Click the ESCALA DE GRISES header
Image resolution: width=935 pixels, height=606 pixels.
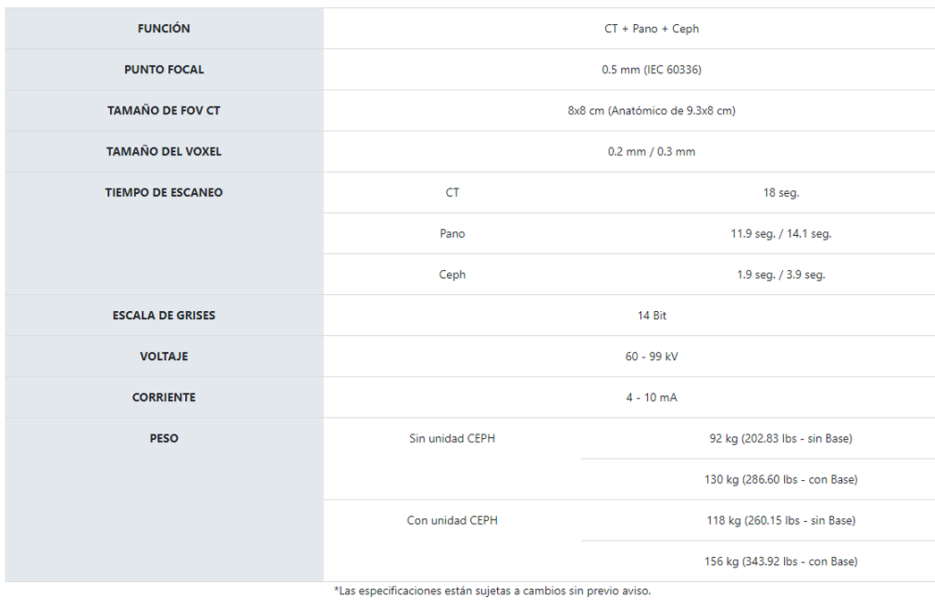pyautogui.click(x=163, y=316)
